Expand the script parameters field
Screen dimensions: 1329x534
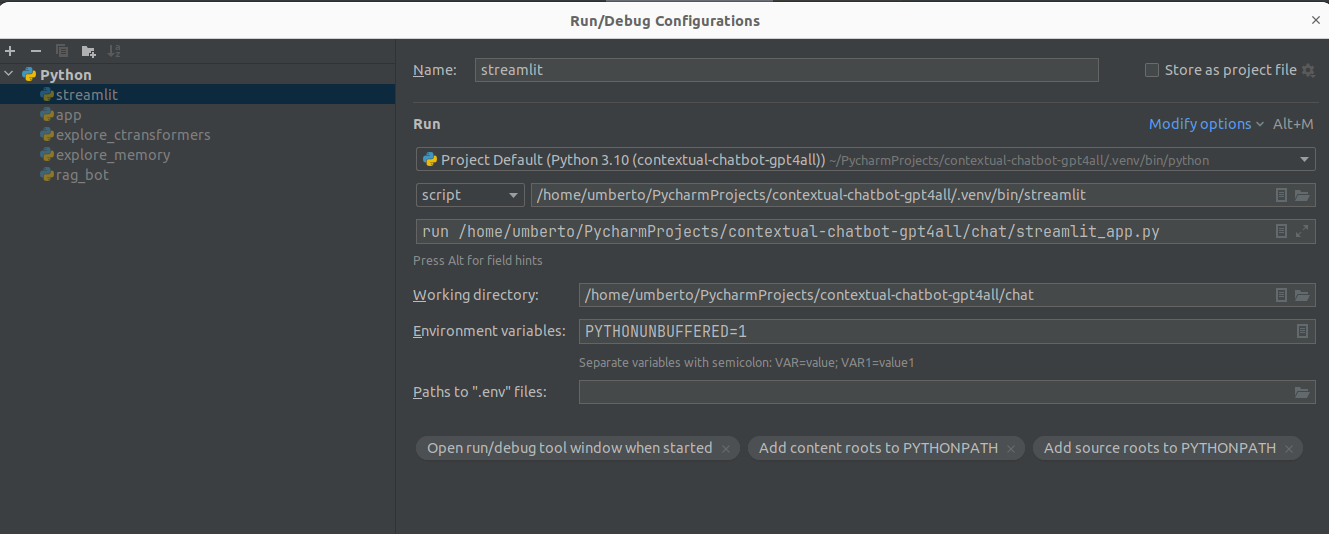click(x=1302, y=231)
